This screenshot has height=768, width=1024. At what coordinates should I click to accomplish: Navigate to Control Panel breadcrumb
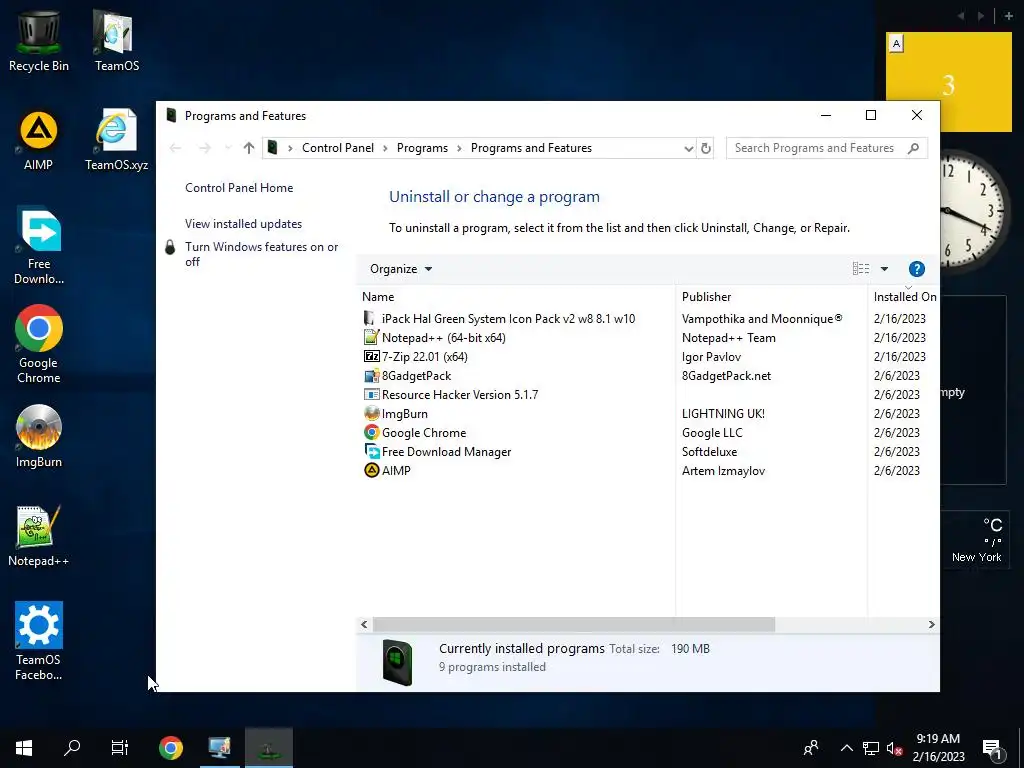pyautogui.click(x=338, y=148)
